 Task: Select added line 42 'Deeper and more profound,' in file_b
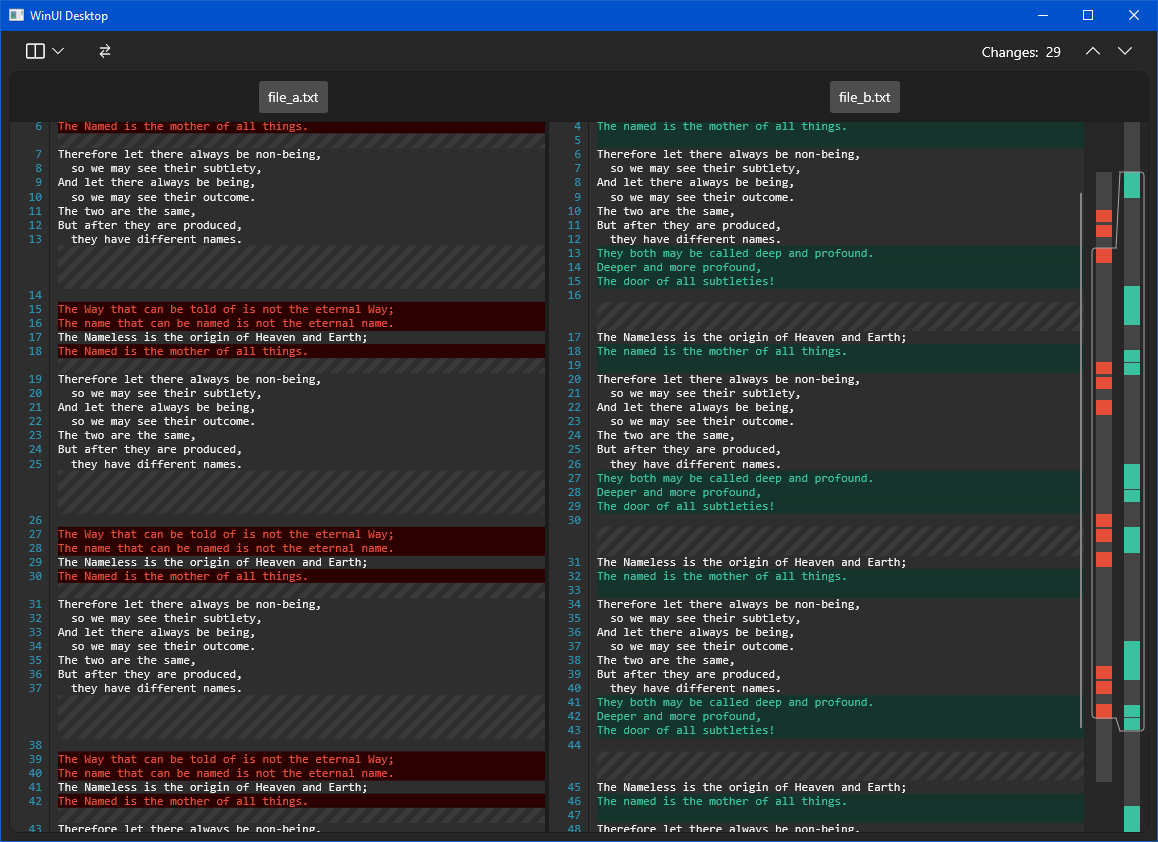pyautogui.click(x=840, y=716)
